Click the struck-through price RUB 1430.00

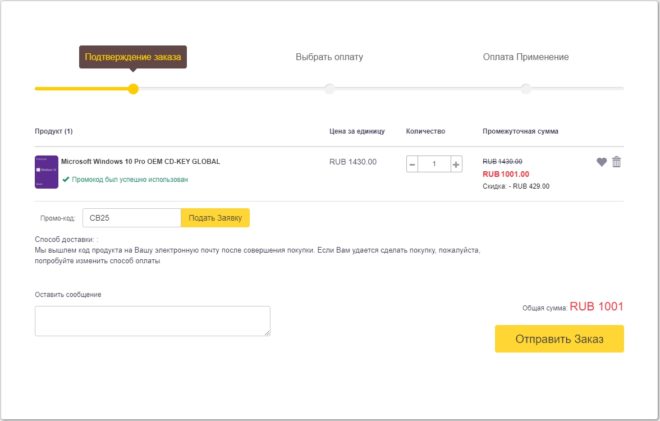503,162
